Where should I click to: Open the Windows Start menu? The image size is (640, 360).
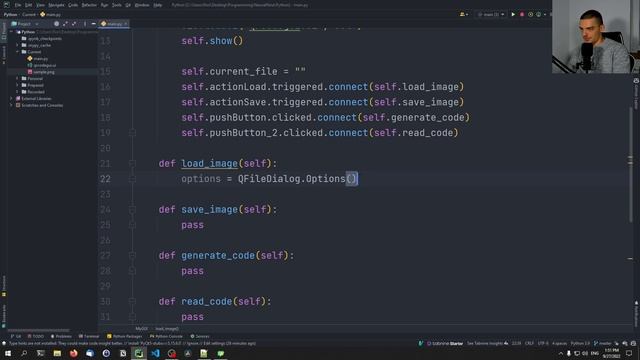[8, 353]
